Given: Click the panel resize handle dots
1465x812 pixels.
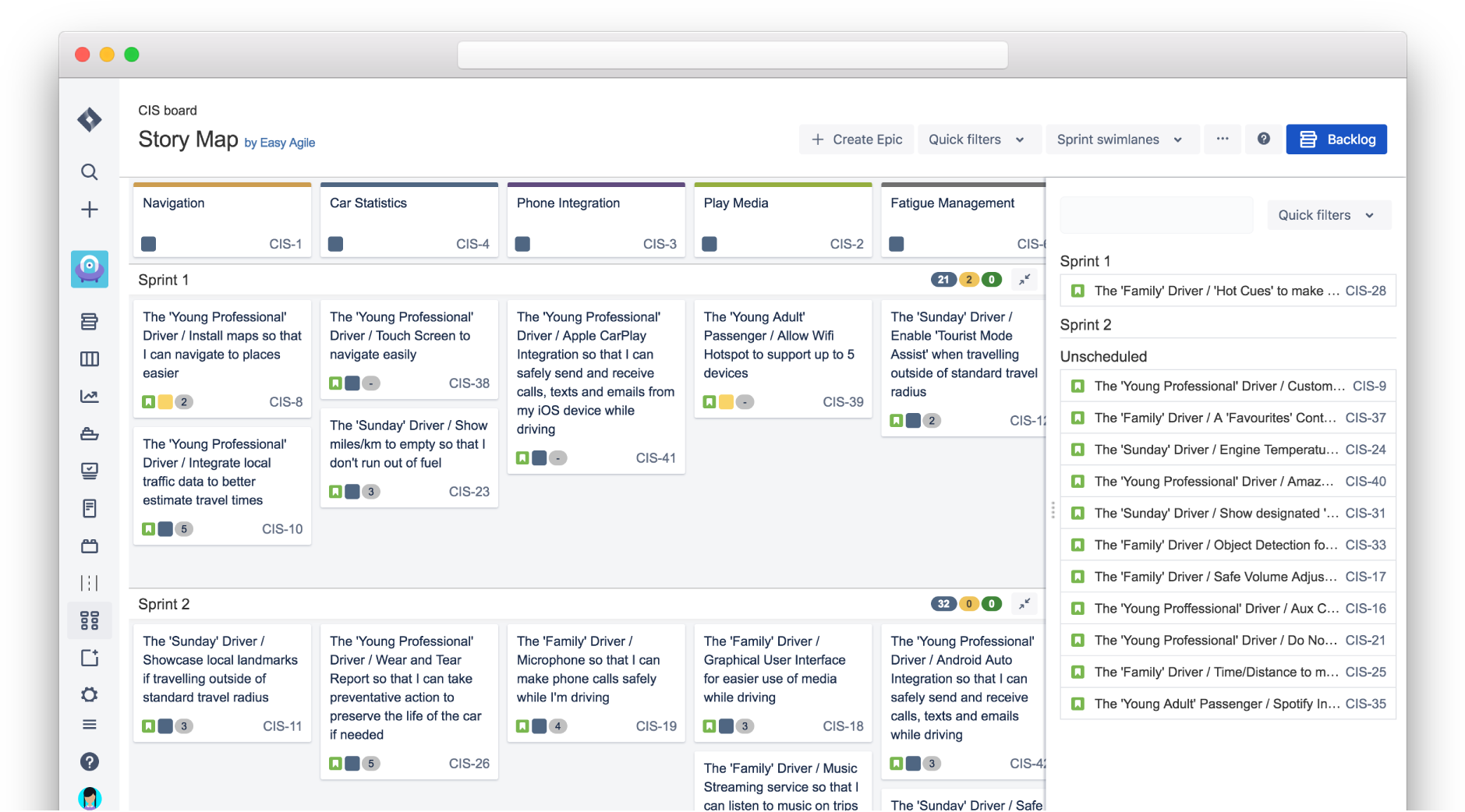Looking at the screenshot, I should tap(1053, 510).
